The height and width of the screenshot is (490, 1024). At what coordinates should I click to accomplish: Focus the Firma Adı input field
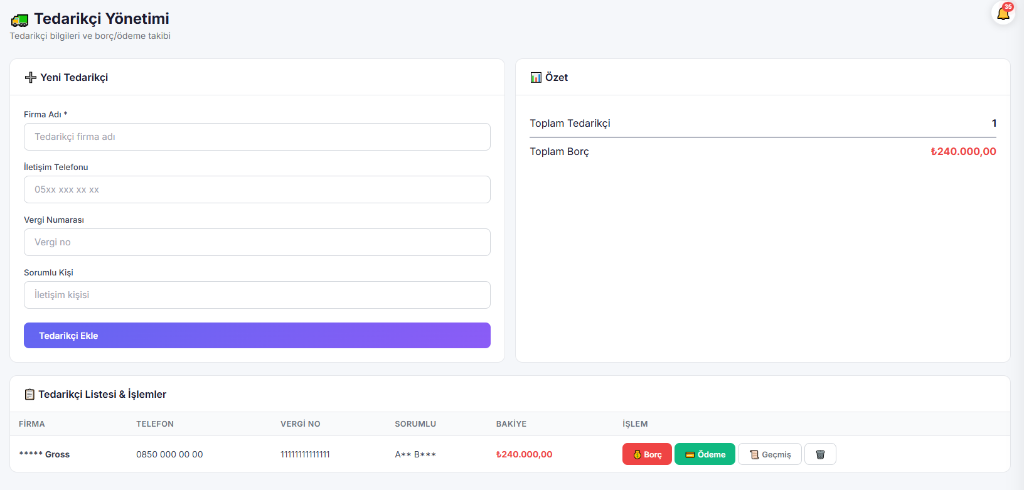tap(257, 137)
